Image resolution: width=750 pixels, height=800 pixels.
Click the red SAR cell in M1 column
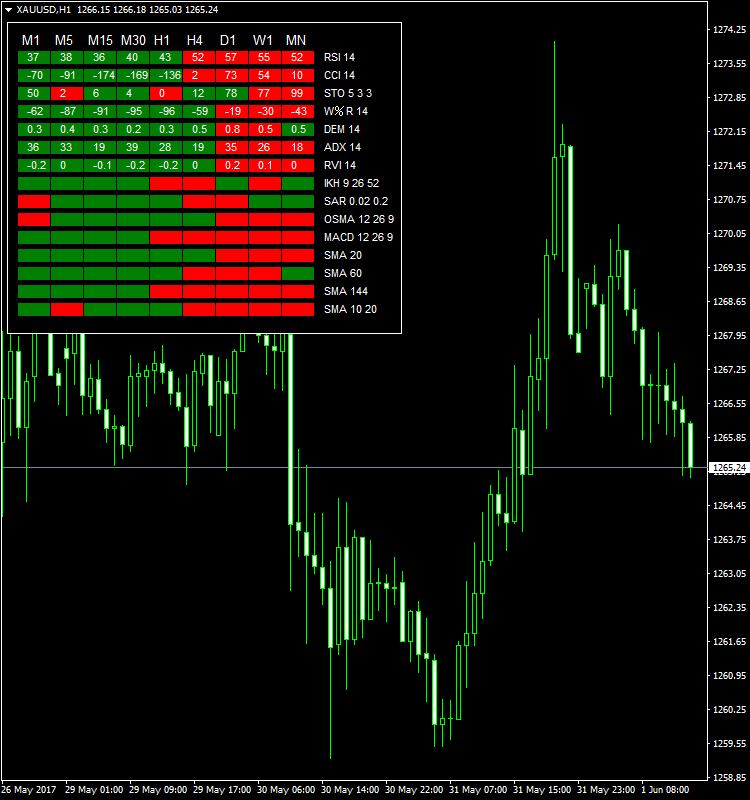(34, 202)
